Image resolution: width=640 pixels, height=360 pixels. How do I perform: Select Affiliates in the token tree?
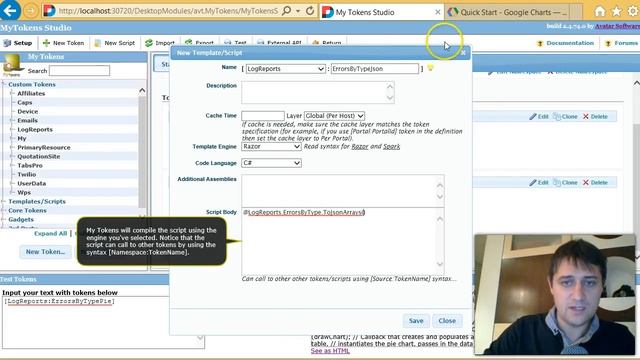pyautogui.click(x=31, y=93)
